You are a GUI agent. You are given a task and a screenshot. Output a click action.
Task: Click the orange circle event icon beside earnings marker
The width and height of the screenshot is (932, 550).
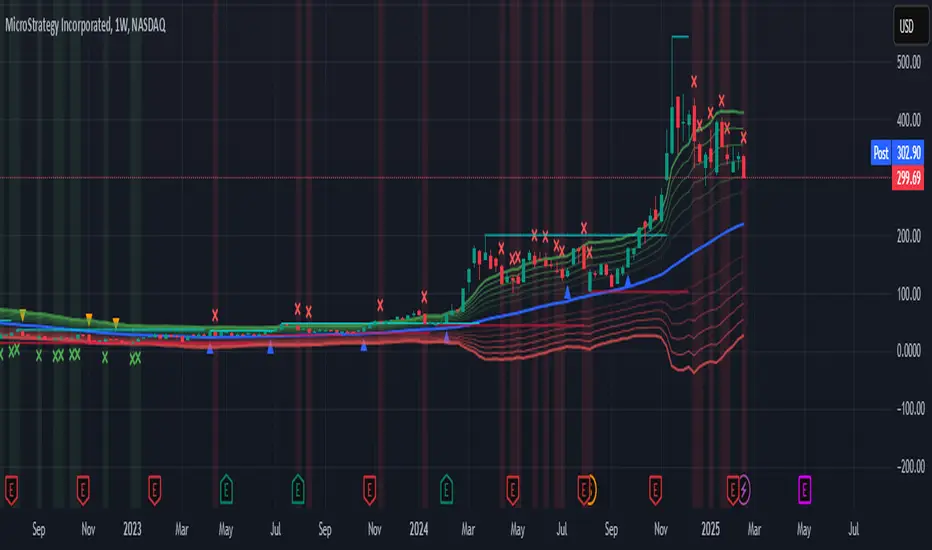591,490
